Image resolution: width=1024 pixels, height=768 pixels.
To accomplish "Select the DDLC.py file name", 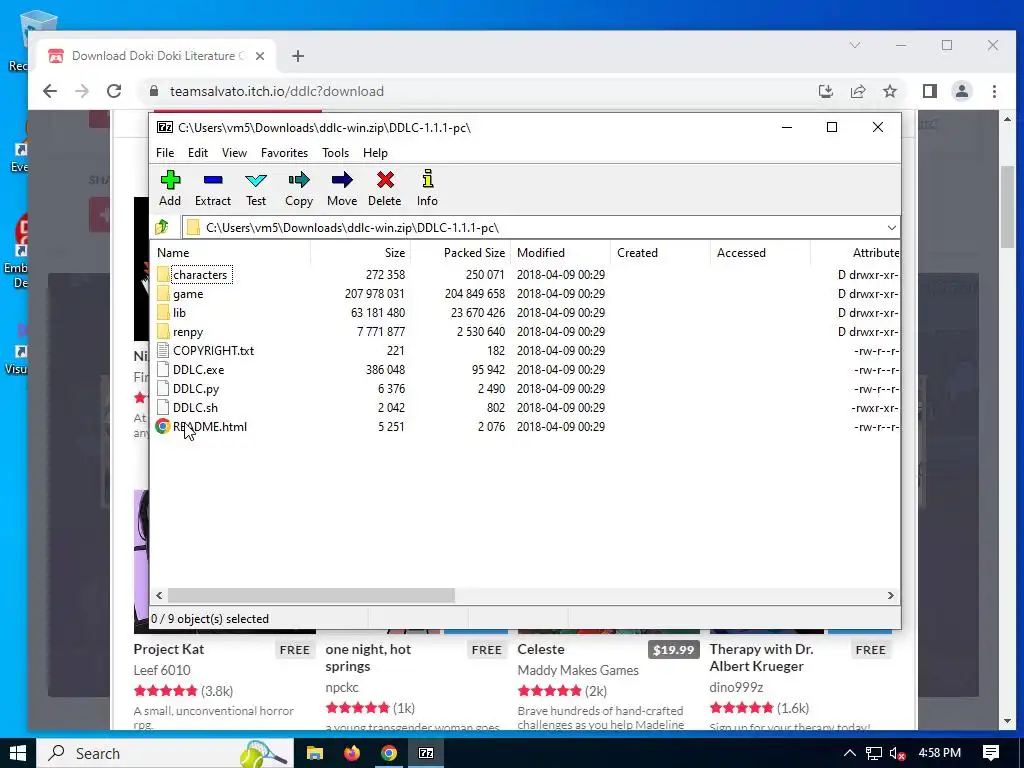I will click(x=196, y=389).
